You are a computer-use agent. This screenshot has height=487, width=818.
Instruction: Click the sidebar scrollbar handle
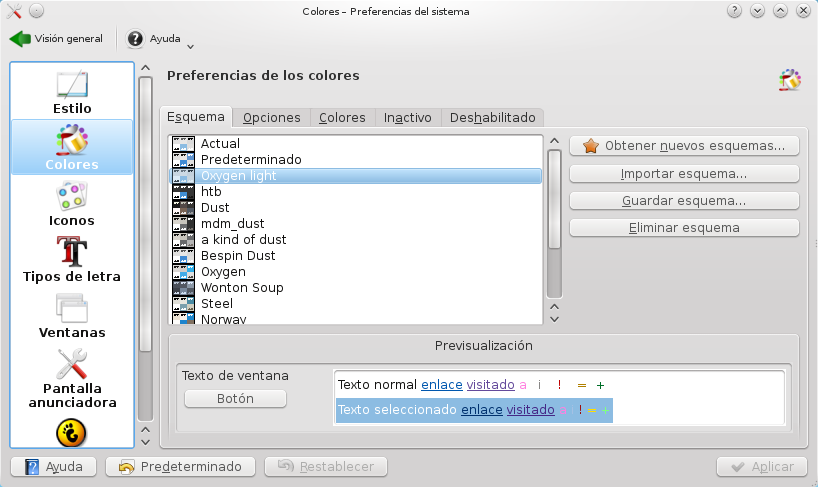(x=146, y=214)
